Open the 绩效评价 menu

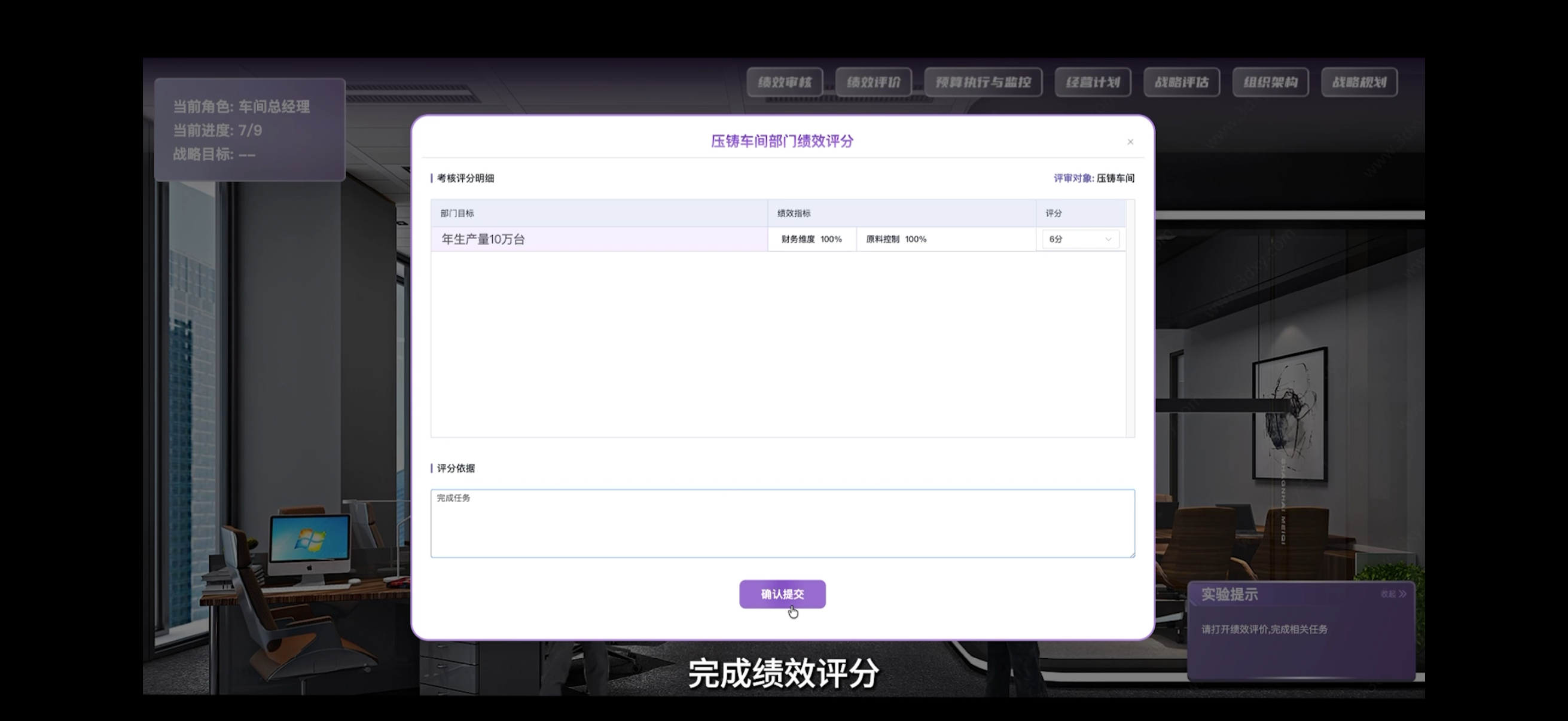coord(874,82)
